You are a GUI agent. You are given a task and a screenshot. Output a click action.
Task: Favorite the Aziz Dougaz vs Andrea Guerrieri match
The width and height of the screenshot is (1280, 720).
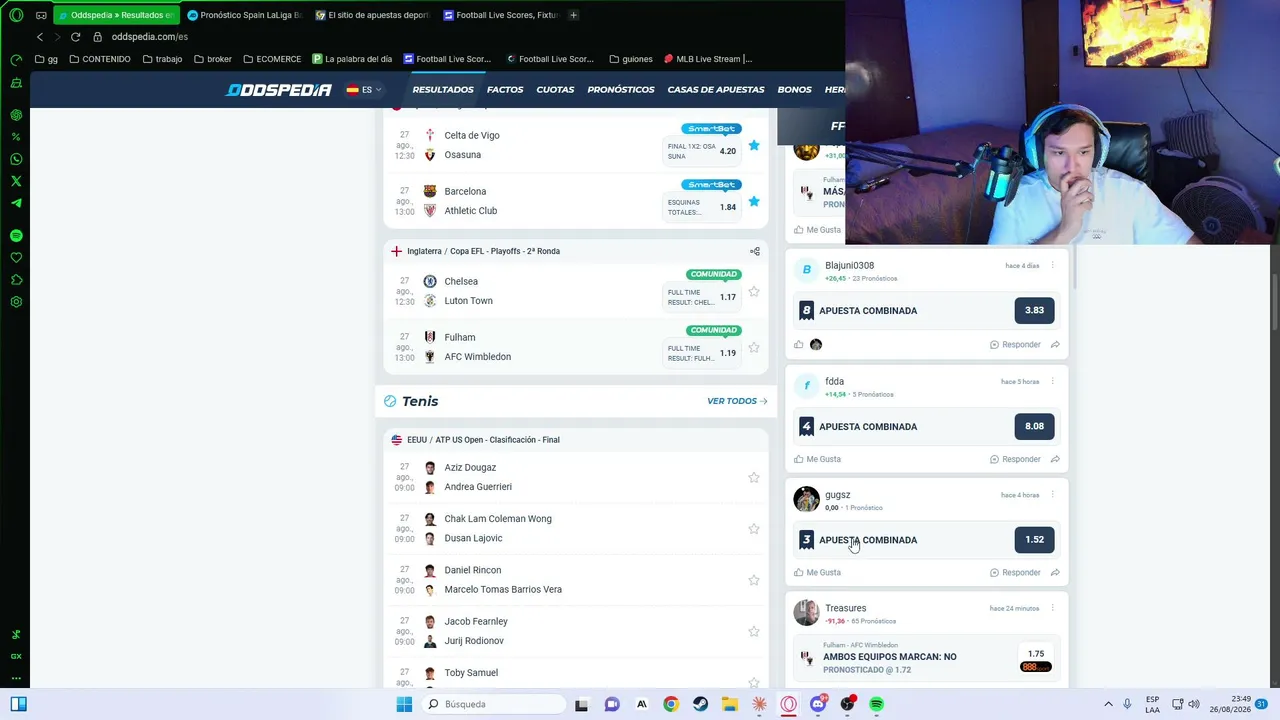pyautogui.click(x=754, y=478)
